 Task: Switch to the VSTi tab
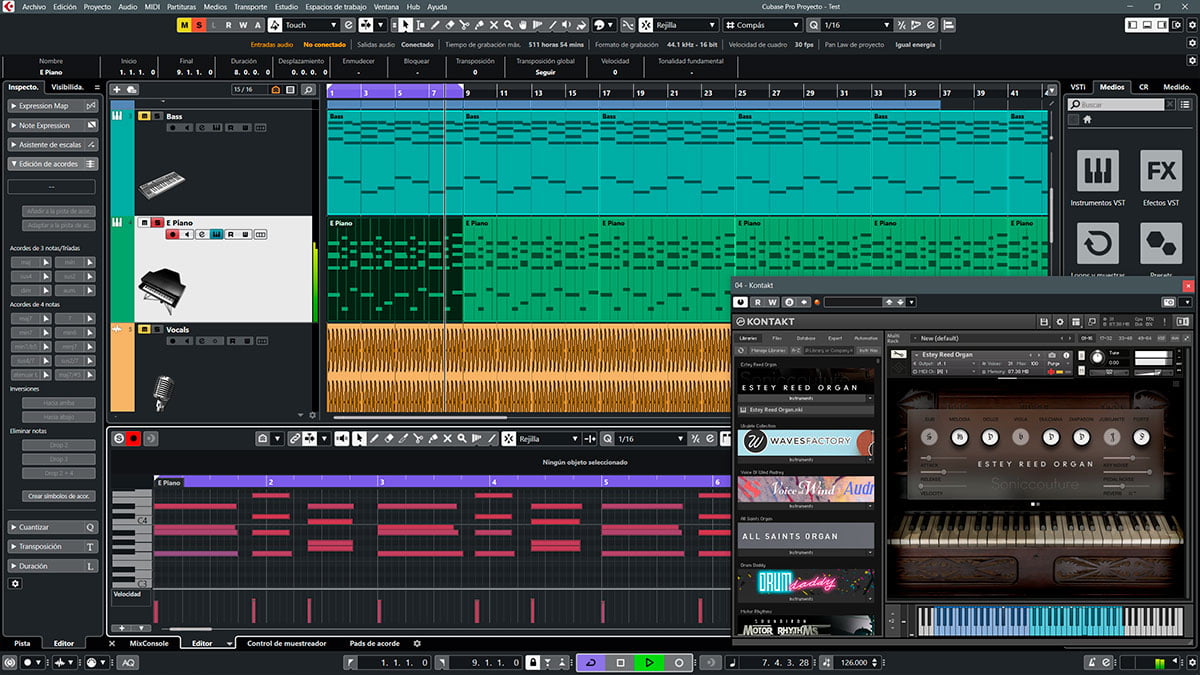(x=1077, y=87)
